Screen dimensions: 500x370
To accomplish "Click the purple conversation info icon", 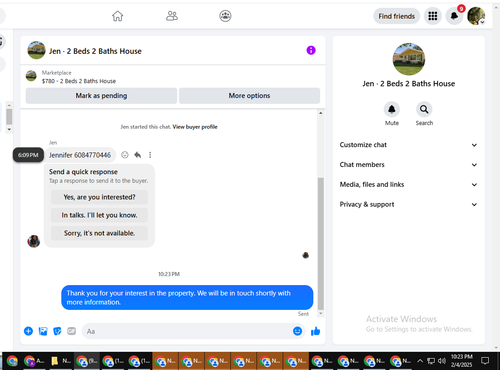I will 311,50.
